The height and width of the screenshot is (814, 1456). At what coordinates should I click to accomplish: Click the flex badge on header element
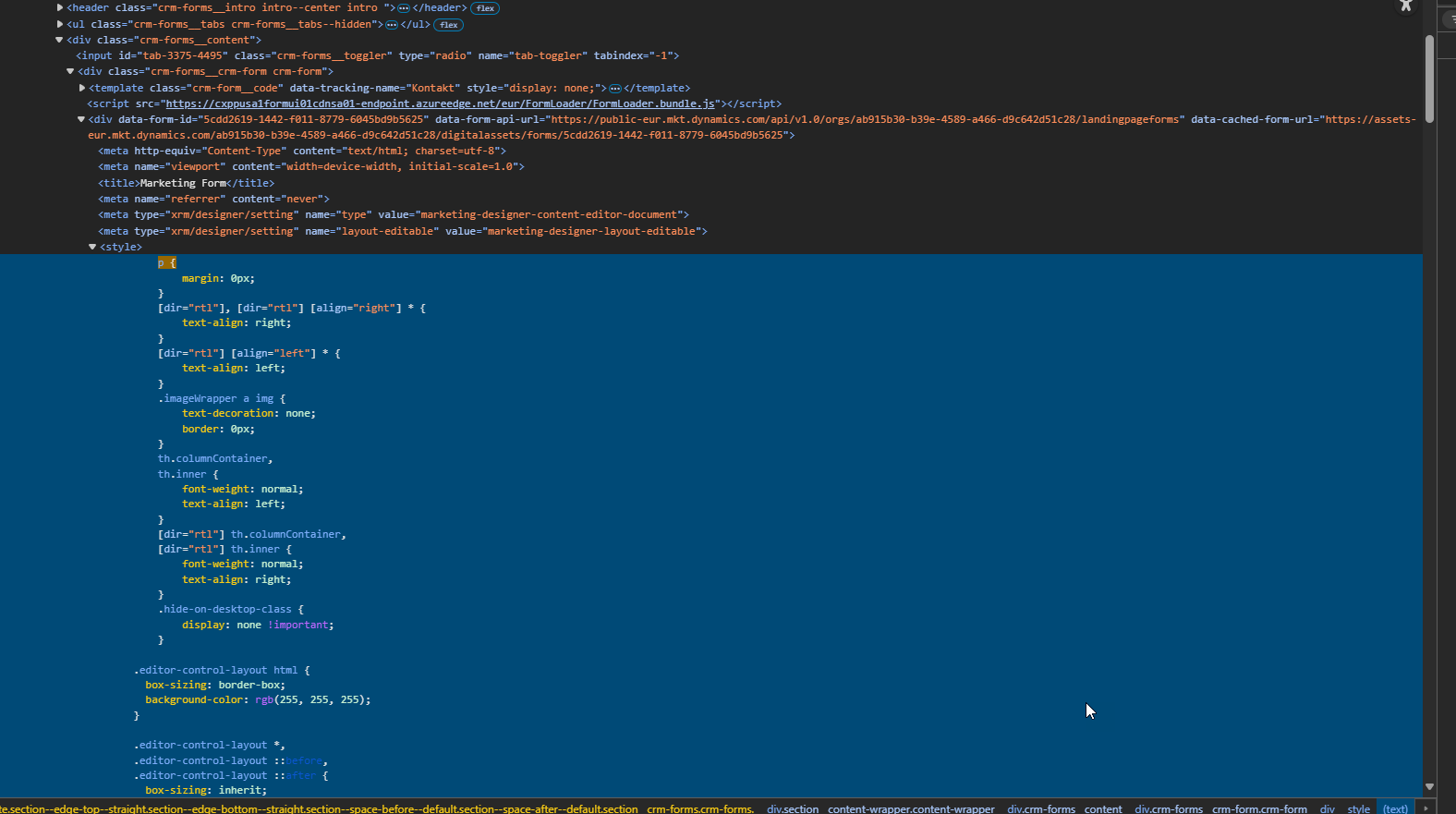485,8
